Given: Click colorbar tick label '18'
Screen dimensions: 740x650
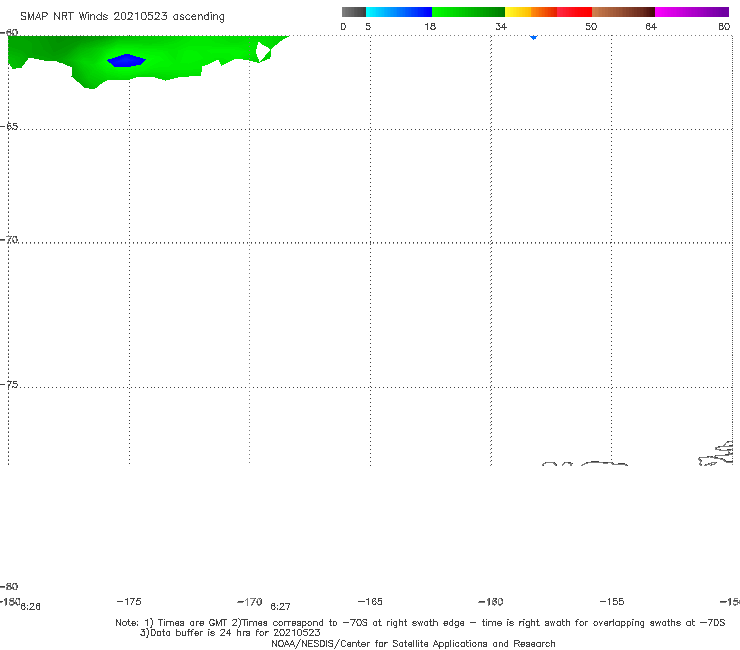Looking at the screenshot, I should click(x=430, y=26).
